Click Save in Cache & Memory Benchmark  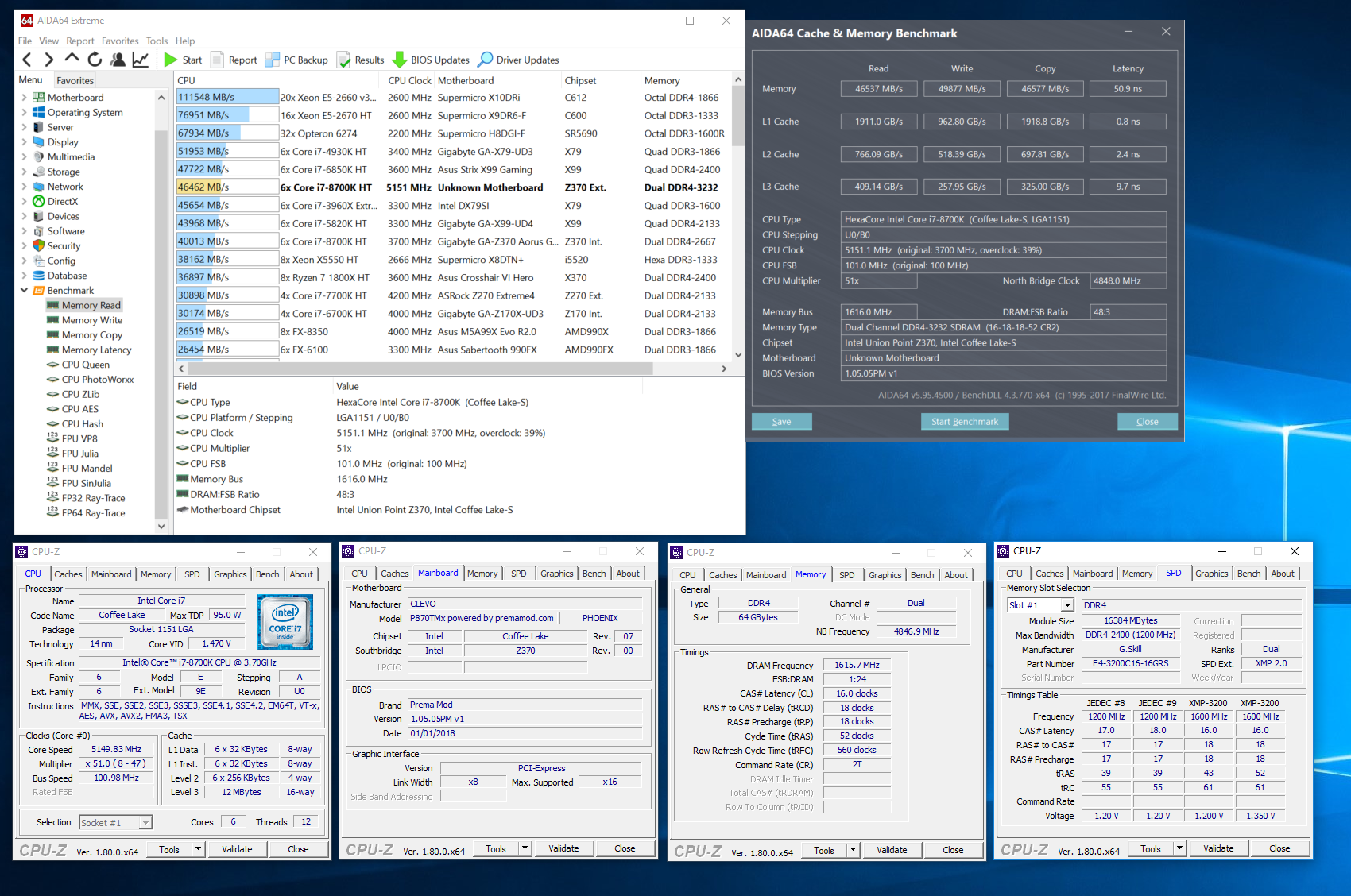coord(781,422)
